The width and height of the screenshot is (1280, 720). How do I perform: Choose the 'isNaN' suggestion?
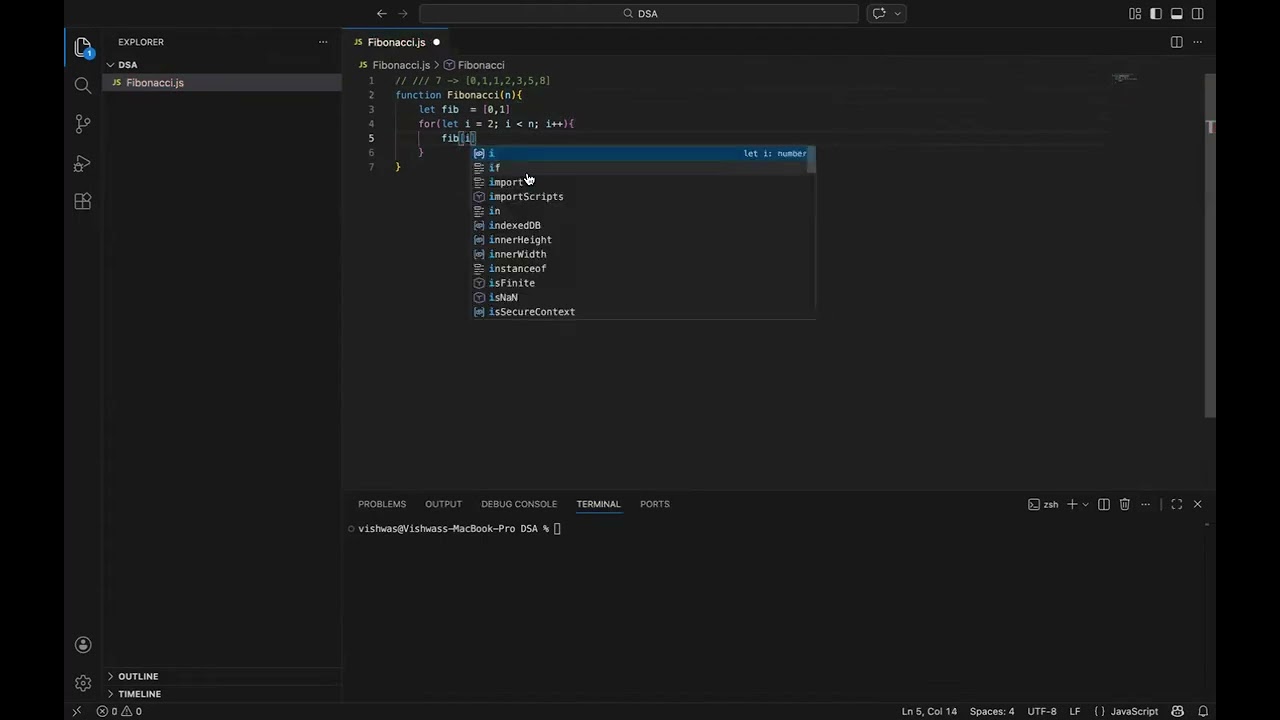tap(644, 298)
